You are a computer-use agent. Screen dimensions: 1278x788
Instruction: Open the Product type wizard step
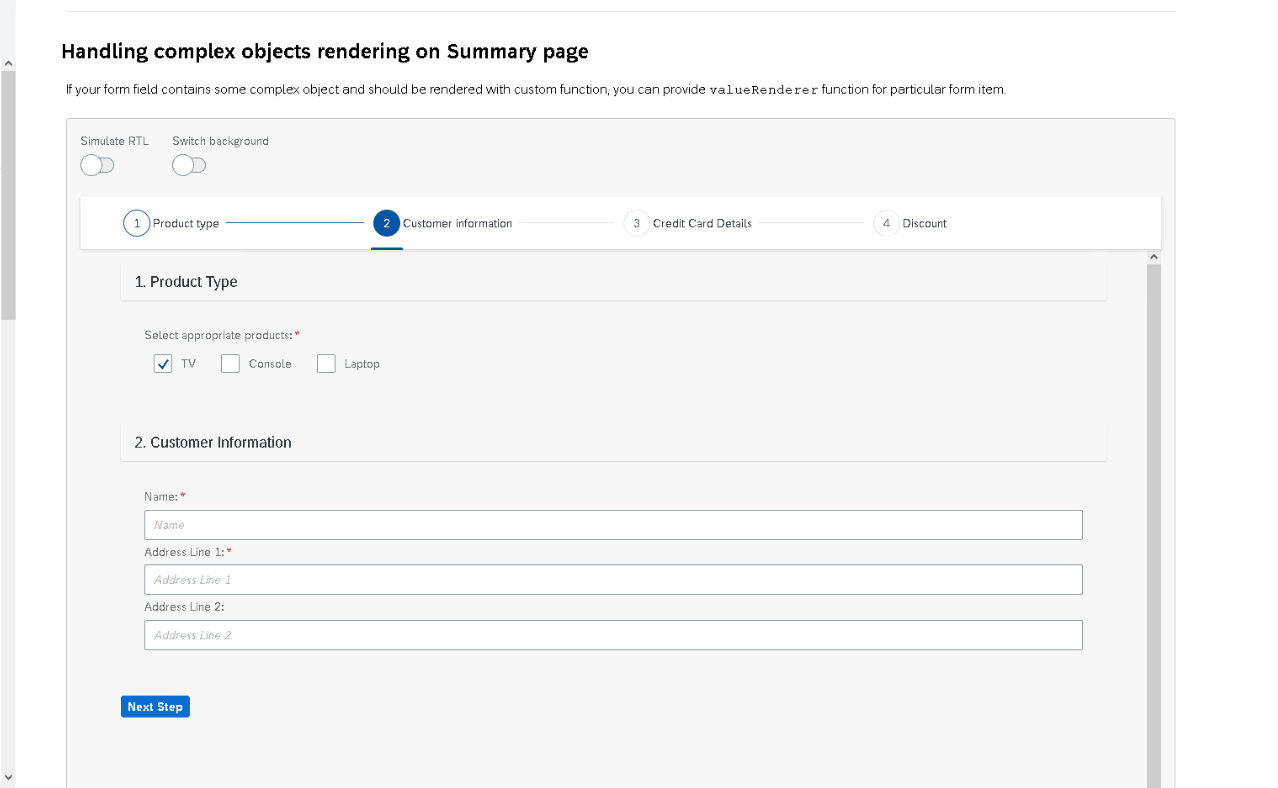(187, 223)
